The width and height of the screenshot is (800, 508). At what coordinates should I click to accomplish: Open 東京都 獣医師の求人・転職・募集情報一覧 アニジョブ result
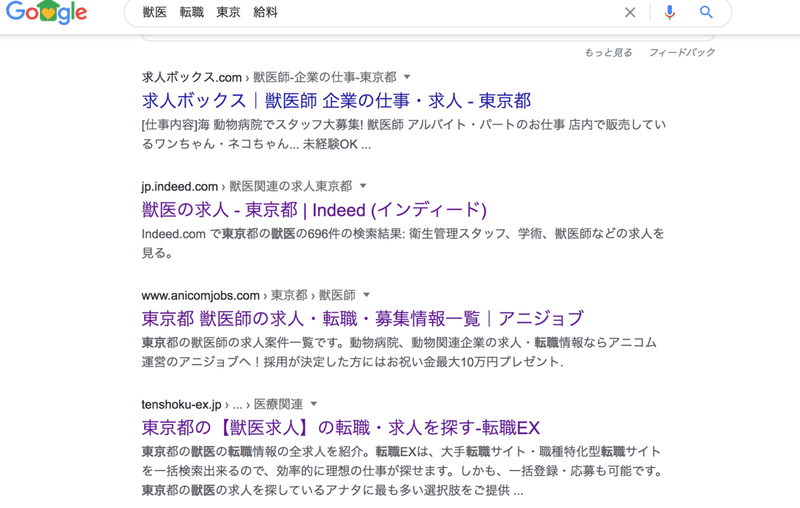(x=362, y=318)
